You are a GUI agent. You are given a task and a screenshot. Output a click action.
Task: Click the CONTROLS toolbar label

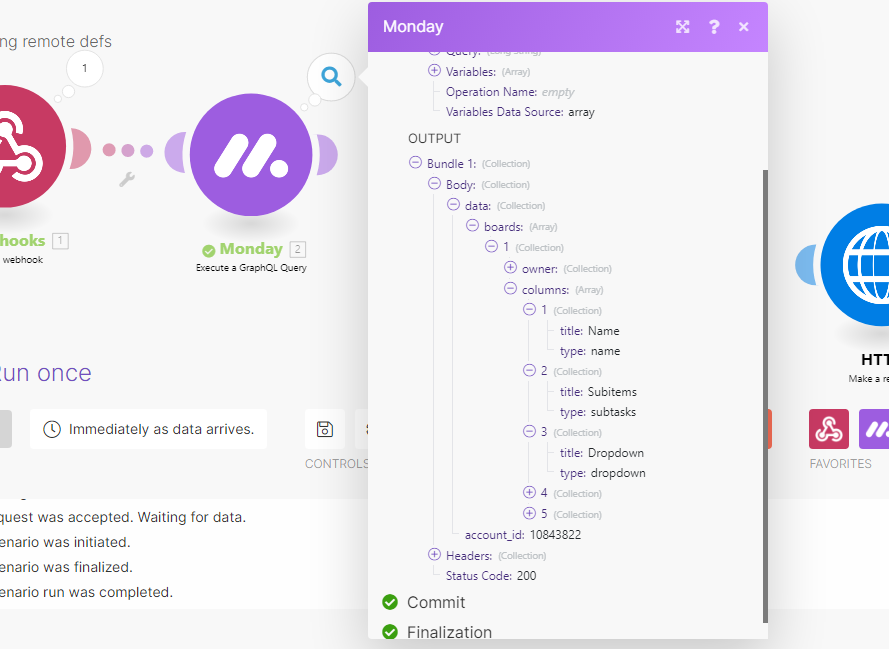click(337, 464)
